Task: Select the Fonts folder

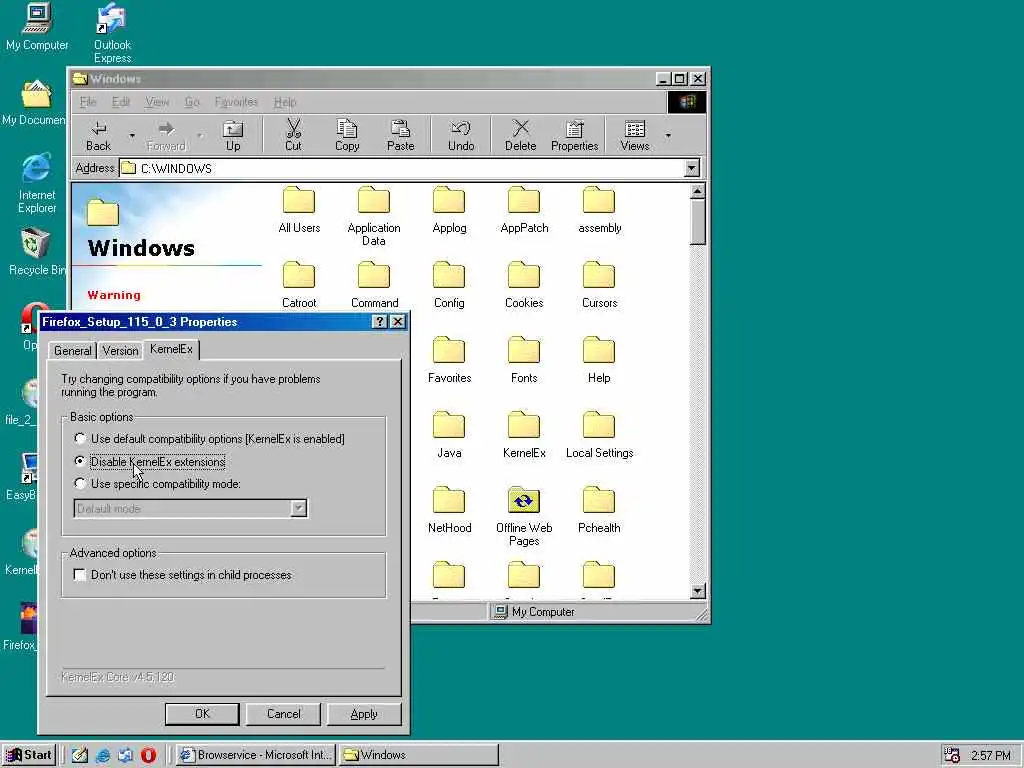Action: click(x=524, y=360)
